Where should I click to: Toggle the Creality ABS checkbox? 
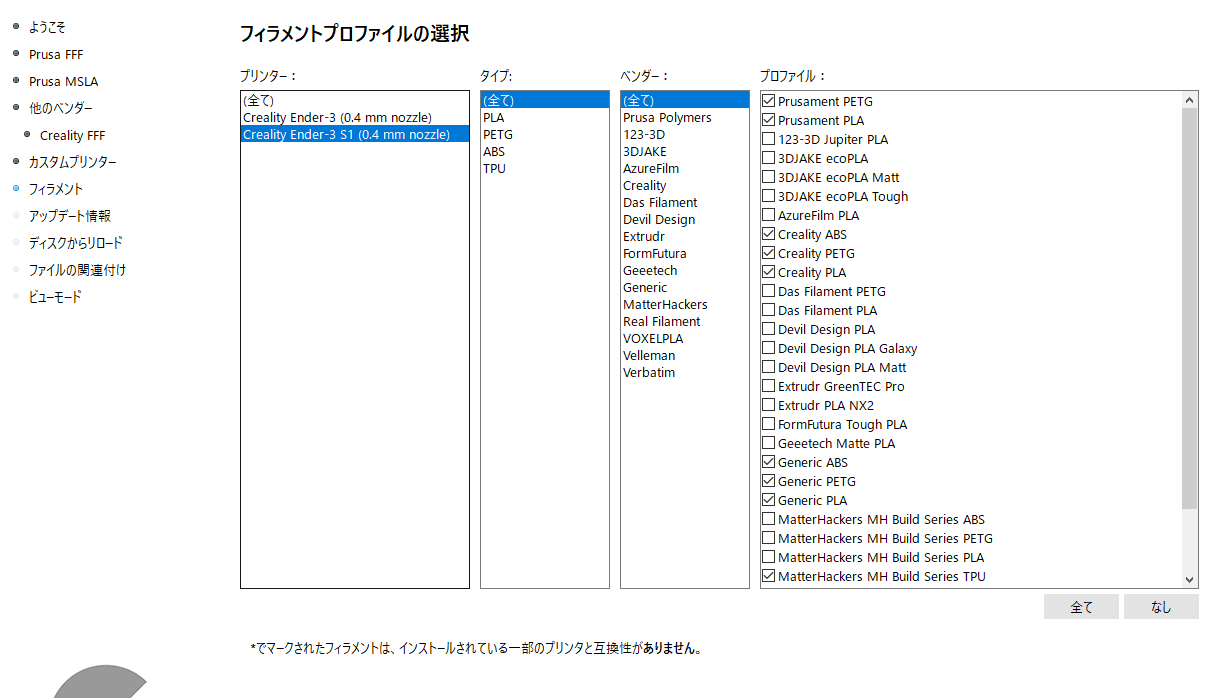coord(769,234)
